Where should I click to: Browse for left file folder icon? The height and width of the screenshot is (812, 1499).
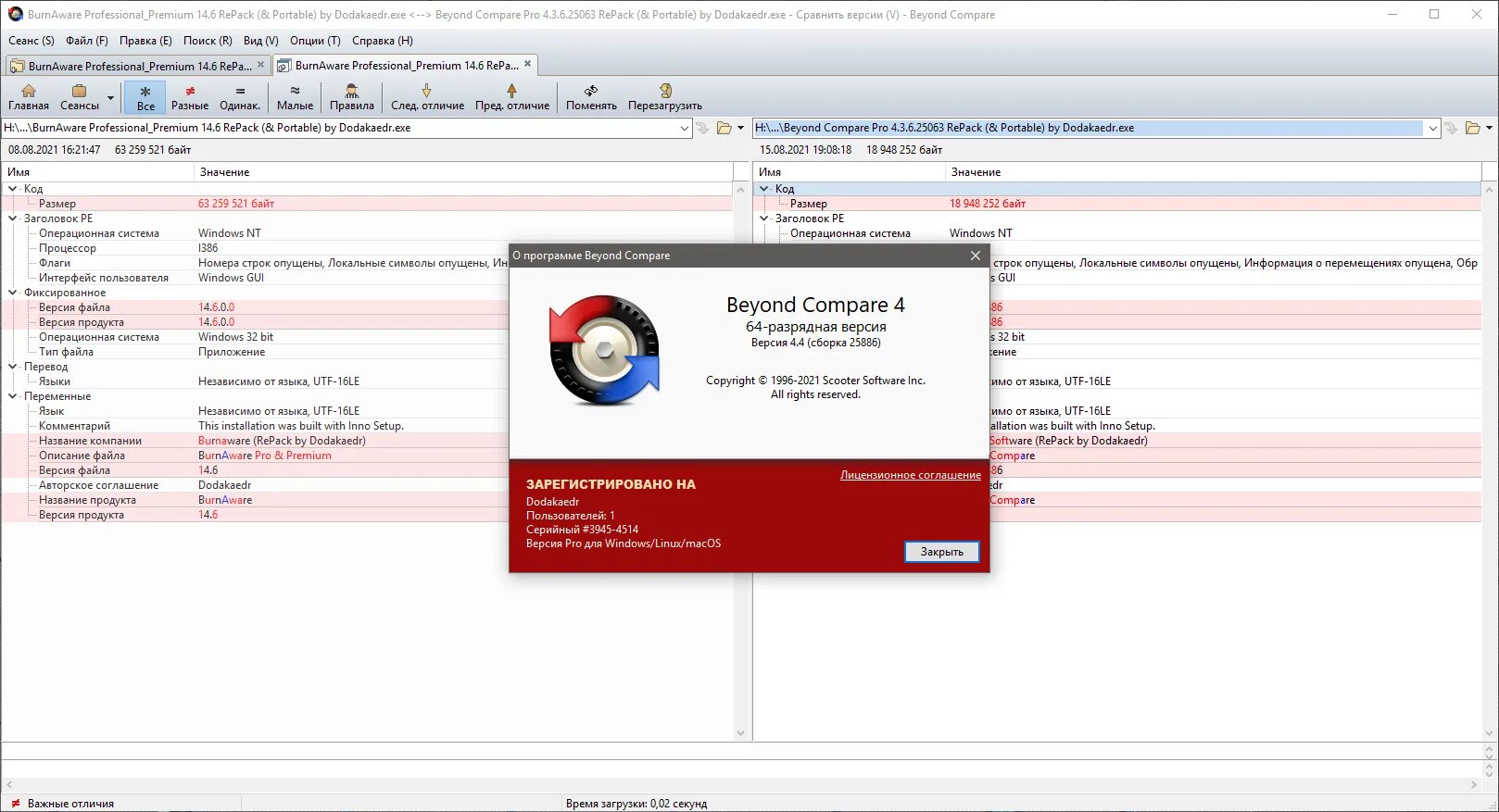pos(724,128)
